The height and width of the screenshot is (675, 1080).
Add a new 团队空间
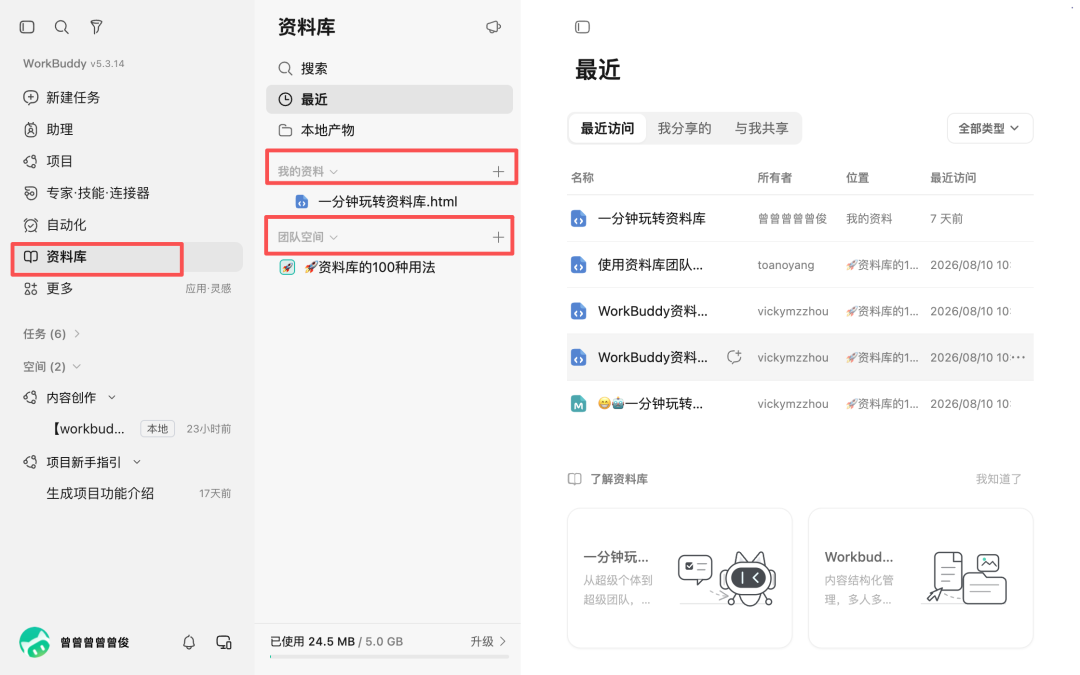[499, 237]
